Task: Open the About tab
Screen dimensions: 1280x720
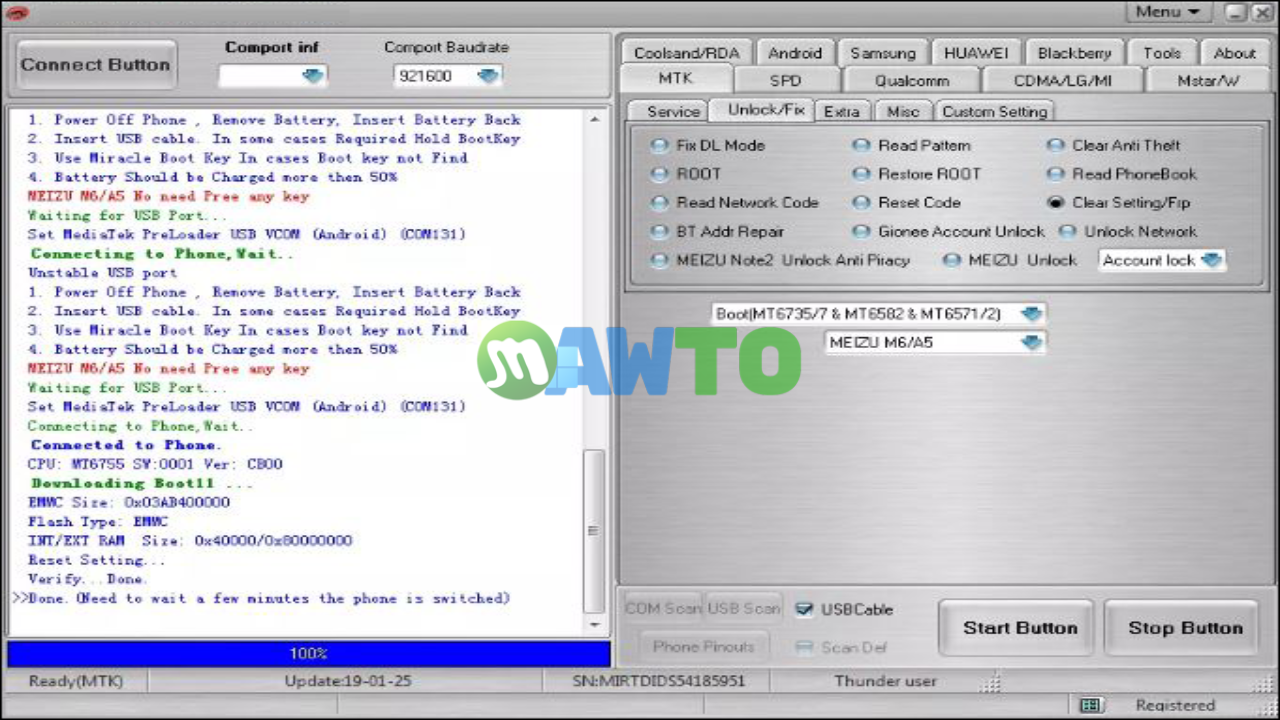Action: click(x=1234, y=54)
